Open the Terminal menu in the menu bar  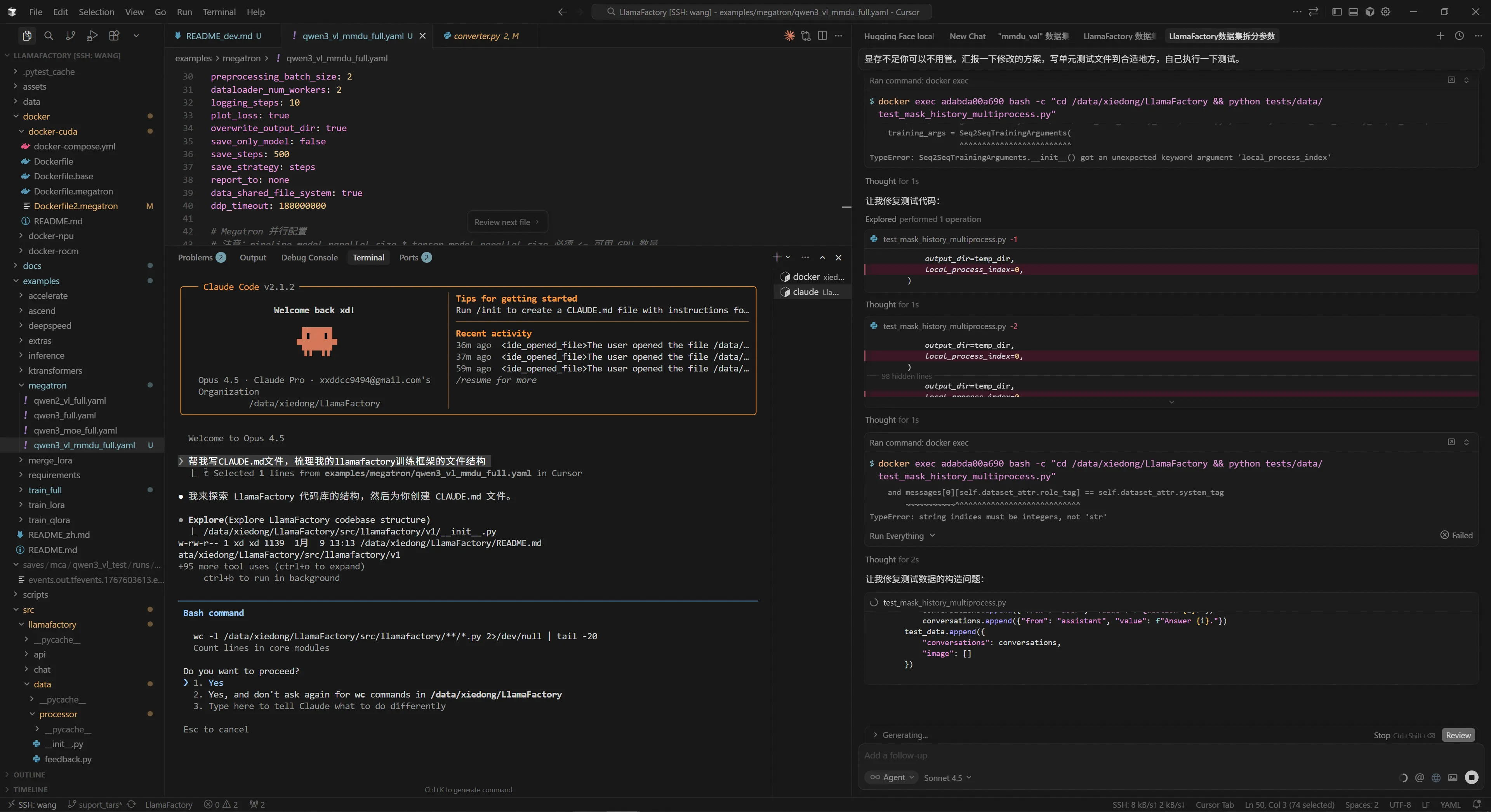click(x=219, y=12)
